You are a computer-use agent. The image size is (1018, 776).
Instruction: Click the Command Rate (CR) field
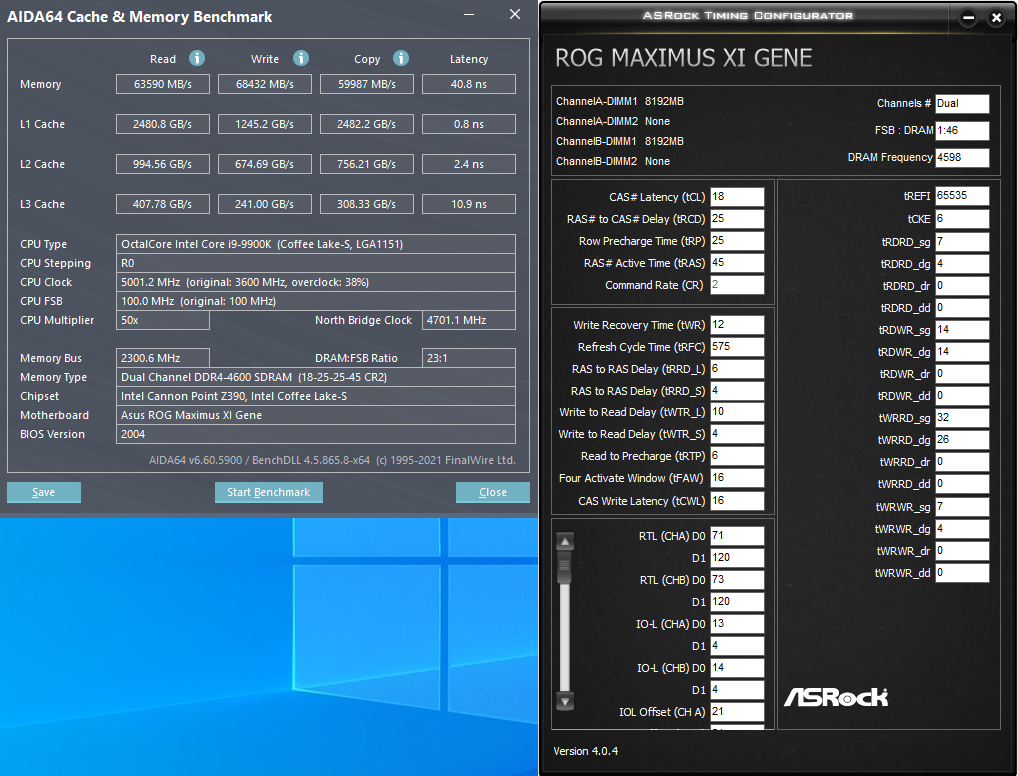click(737, 285)
